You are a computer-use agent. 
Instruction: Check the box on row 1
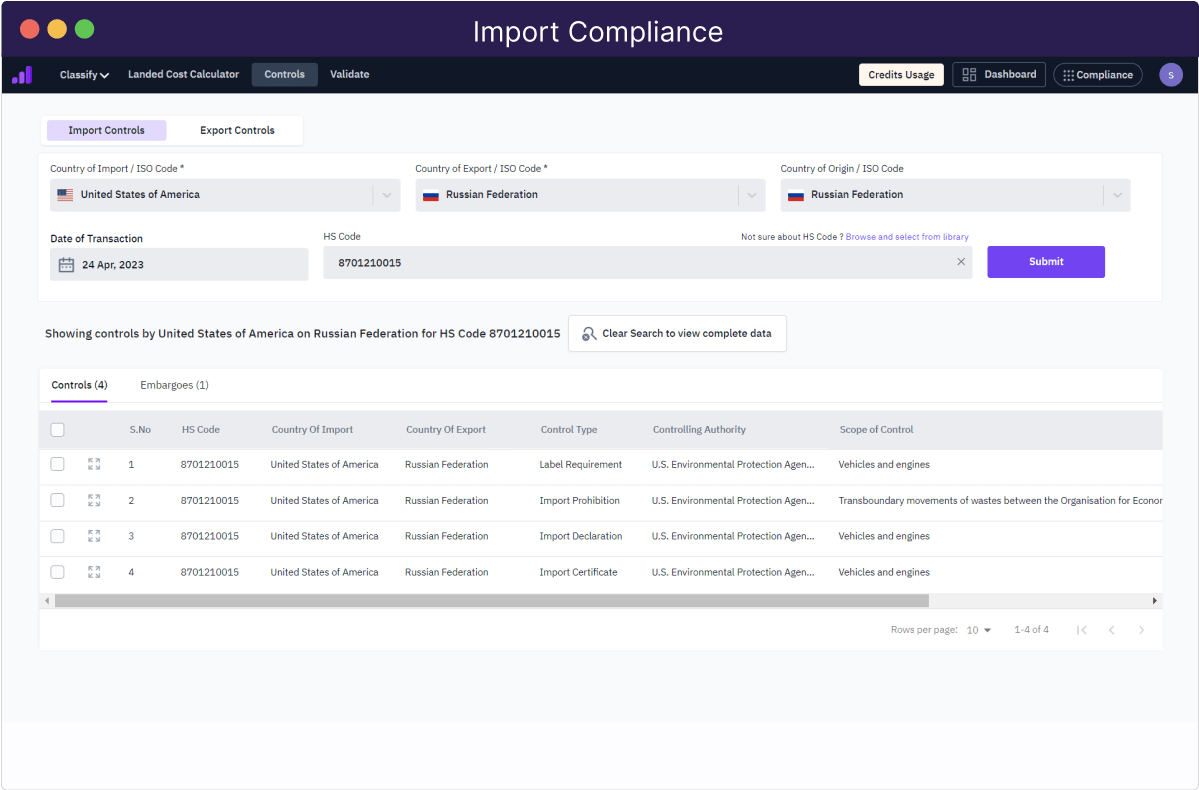(57, 464)
